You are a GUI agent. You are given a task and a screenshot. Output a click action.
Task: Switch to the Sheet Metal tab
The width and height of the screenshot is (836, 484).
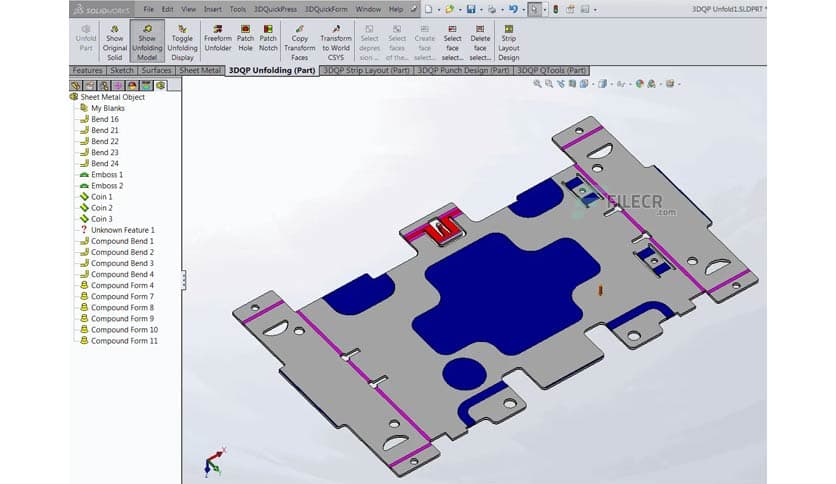pos(200,70)
